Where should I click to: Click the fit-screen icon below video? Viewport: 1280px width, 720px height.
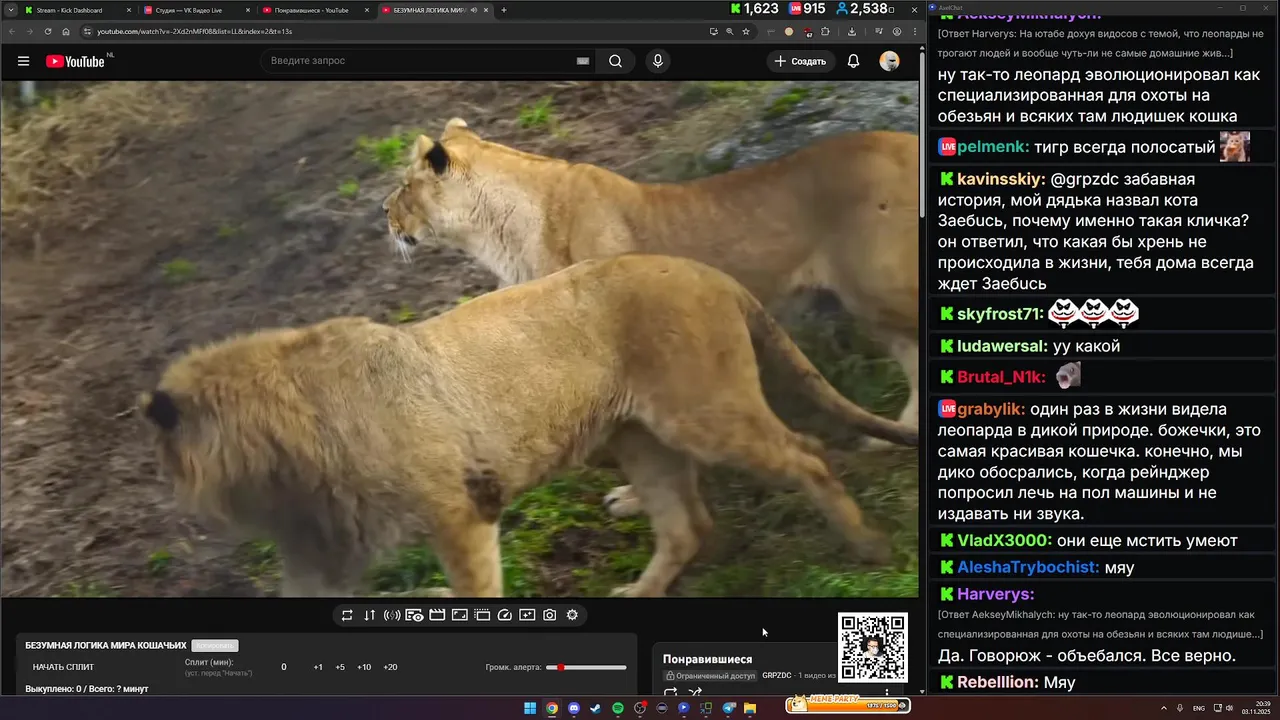coord(459,615)
